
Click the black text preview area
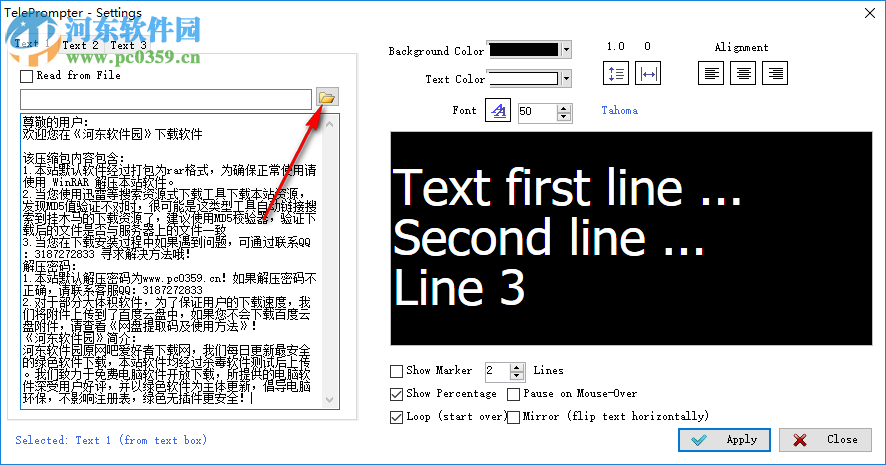tap(631, 238)
